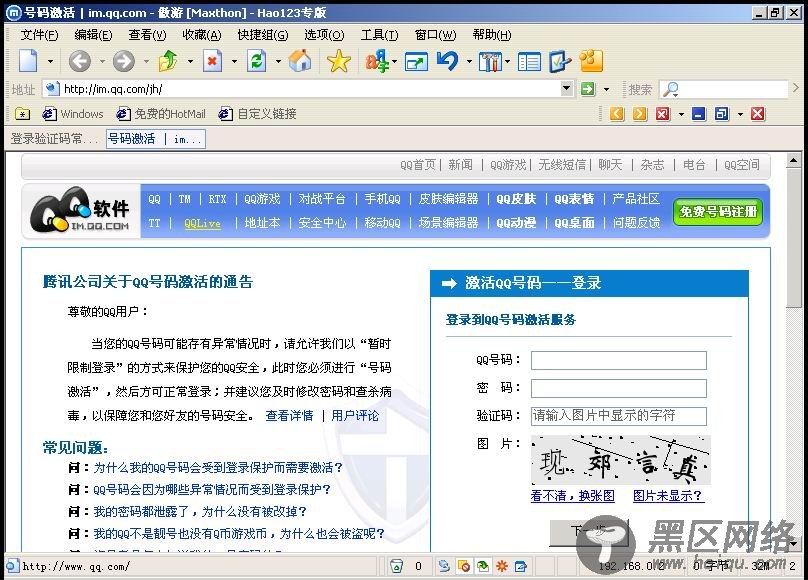Click the orange next tab arrow icon

tap(639, 114)
